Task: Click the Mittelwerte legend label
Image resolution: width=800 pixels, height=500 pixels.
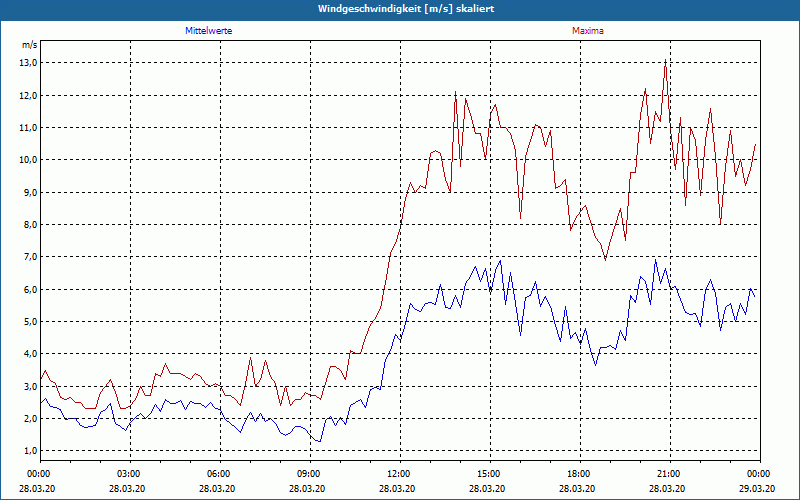Action: click(x=209, y=31)
